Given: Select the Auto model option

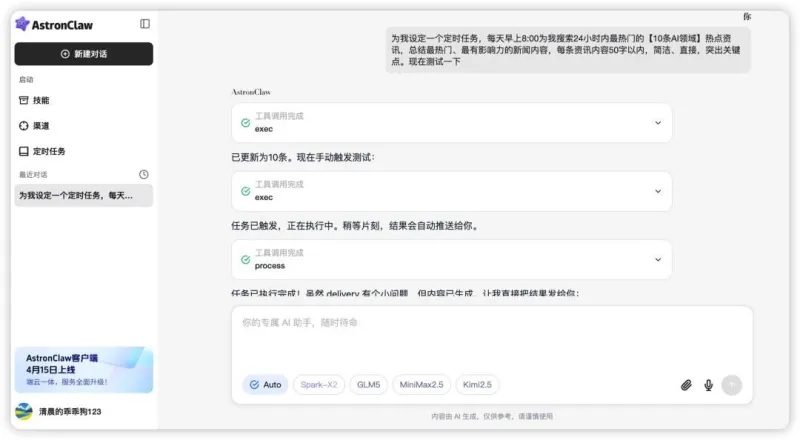Looking at the screenshot, I should coord(265,385).
